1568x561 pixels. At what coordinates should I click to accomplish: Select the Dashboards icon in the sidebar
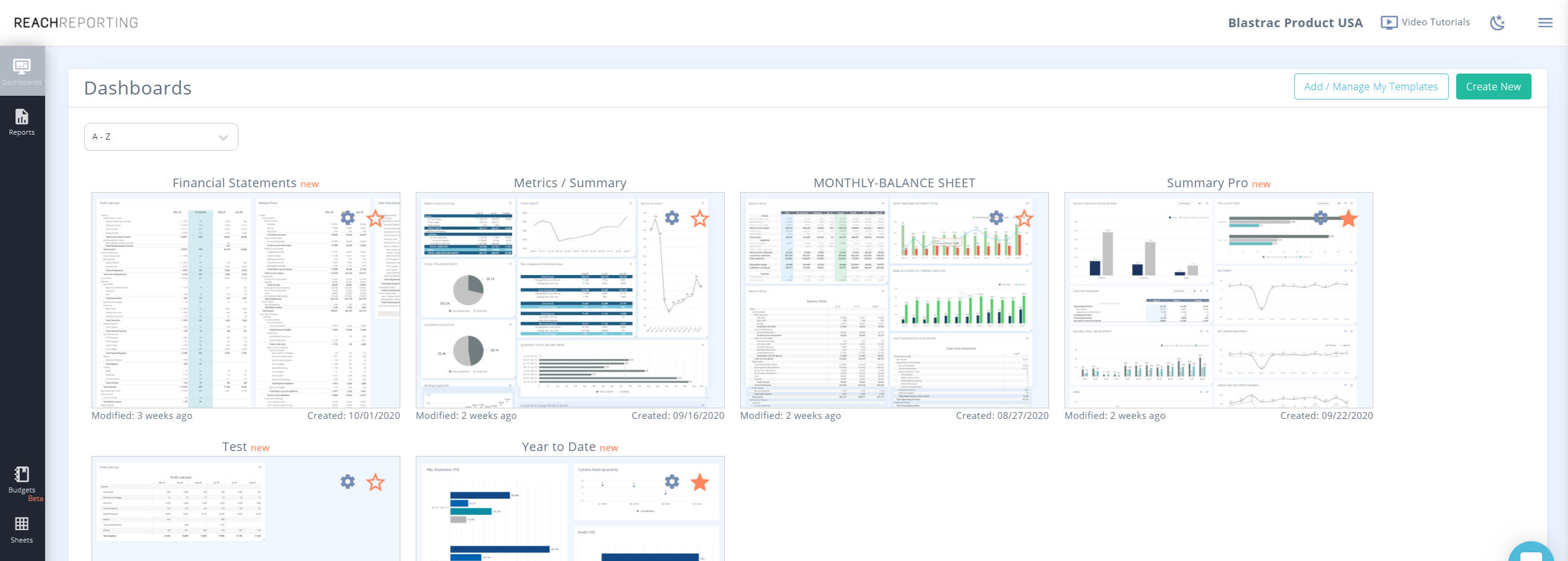click(x=22, y=70)
